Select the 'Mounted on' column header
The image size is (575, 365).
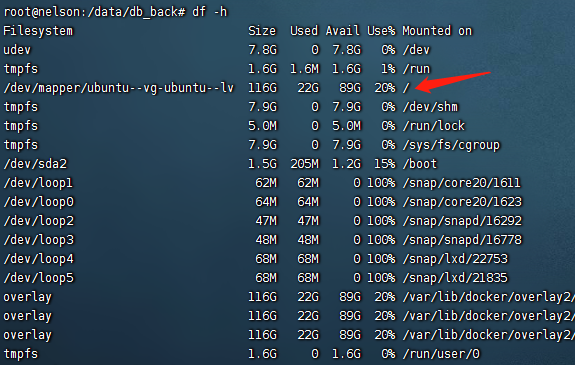click(x=437, y=31)
